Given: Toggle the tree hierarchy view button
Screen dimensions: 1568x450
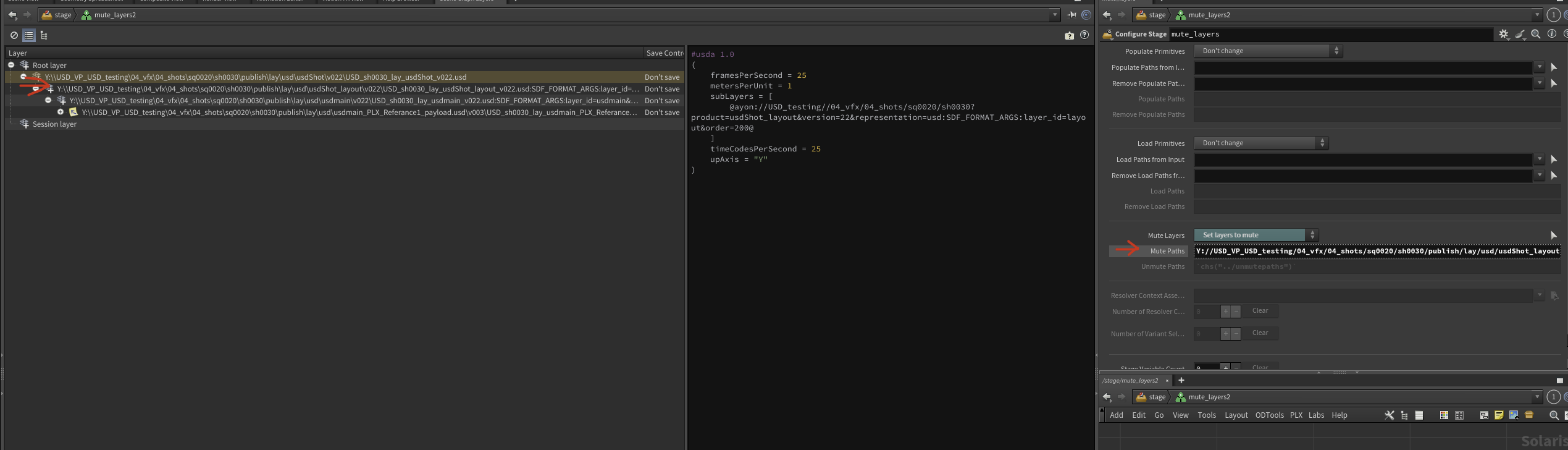Looking at the screenshot, I should (x=44, y=35).
